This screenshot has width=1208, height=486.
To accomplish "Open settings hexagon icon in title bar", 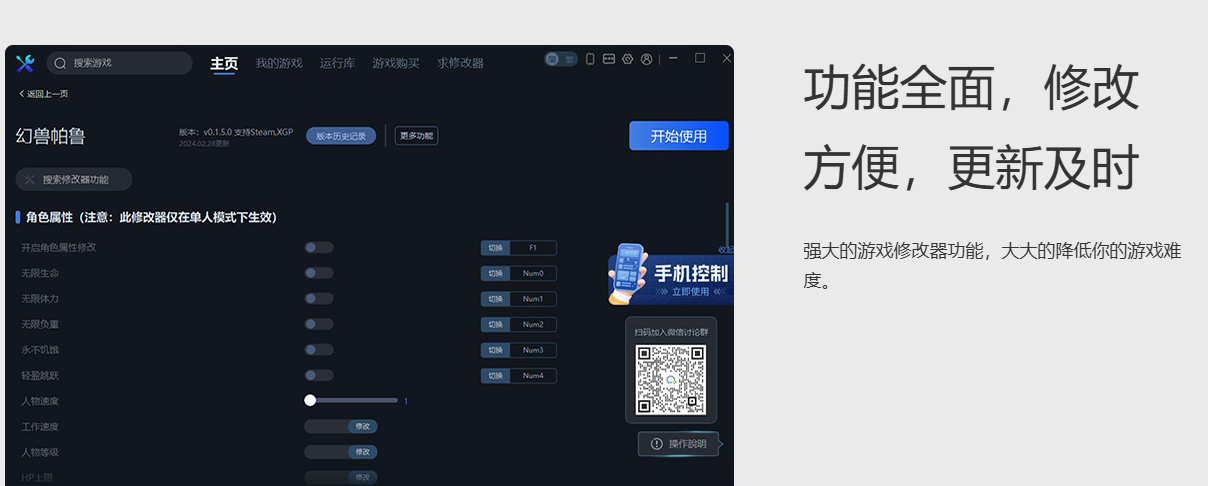I will 628,59.
